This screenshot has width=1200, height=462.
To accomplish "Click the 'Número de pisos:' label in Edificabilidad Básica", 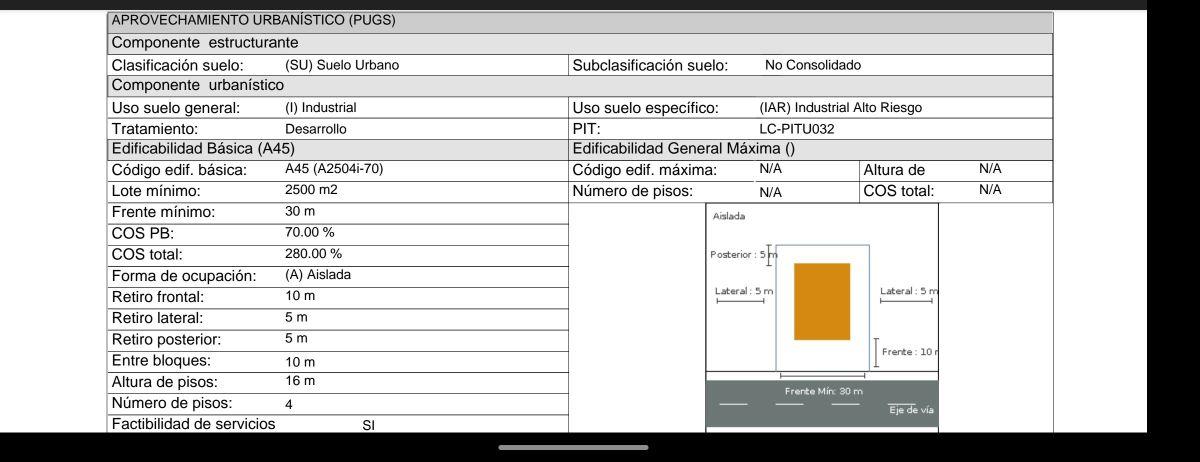I will (172, 403).
